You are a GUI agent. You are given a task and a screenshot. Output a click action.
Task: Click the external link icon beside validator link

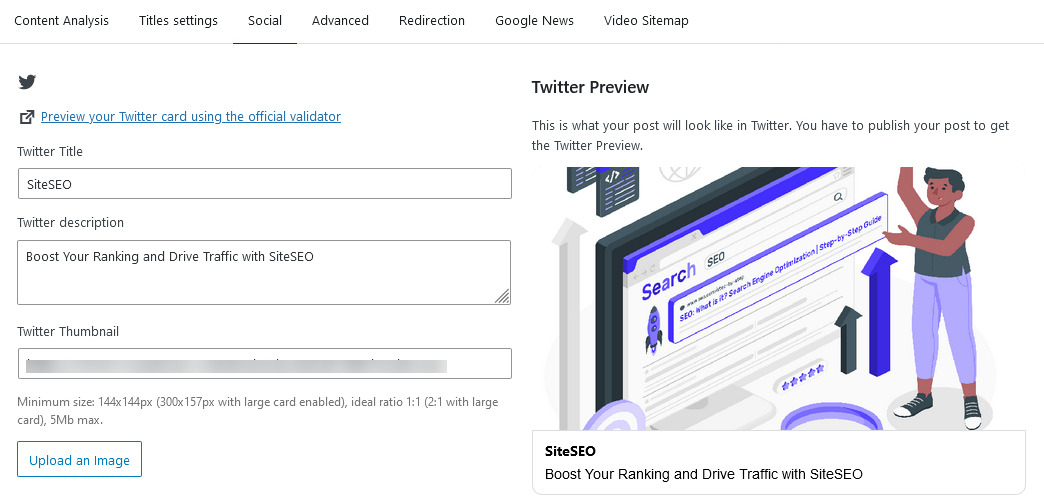(x=27, y=117)
